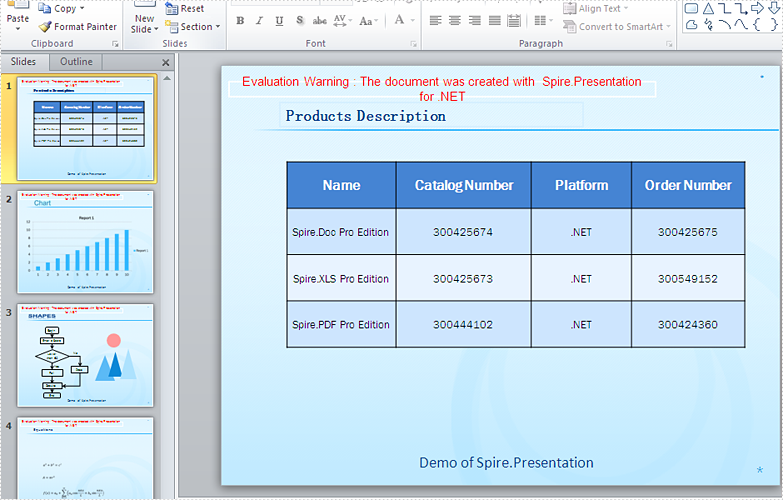The image size is (783, 500).
Task: Justify the text
Action: [494, 20]
